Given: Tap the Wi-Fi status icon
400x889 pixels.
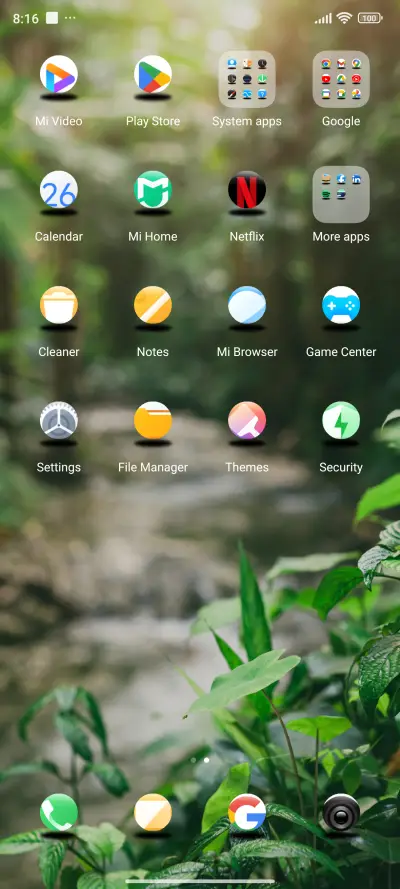Looking at the screenshot, I should coord(344,18).
